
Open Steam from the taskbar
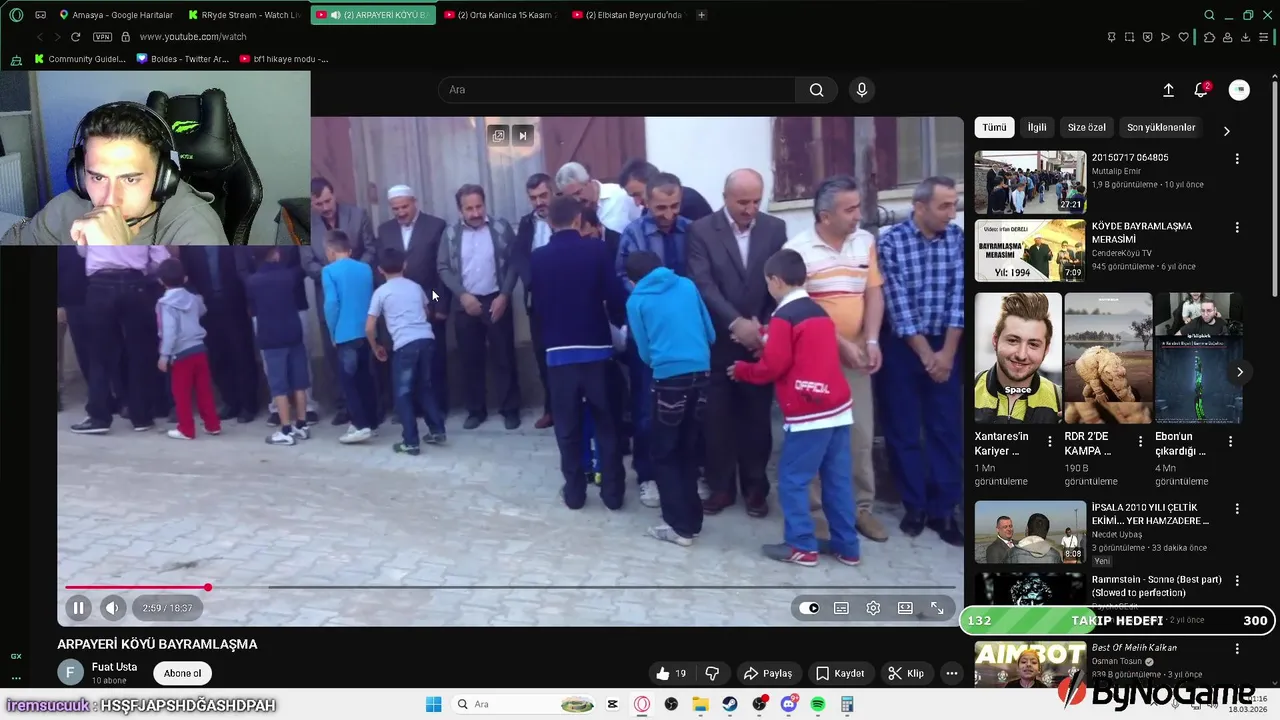click(x=730, y=704)
